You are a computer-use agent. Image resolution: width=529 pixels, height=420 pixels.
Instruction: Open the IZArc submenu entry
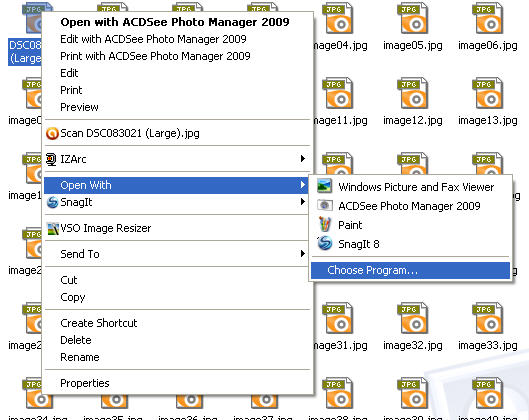(177, 159)
